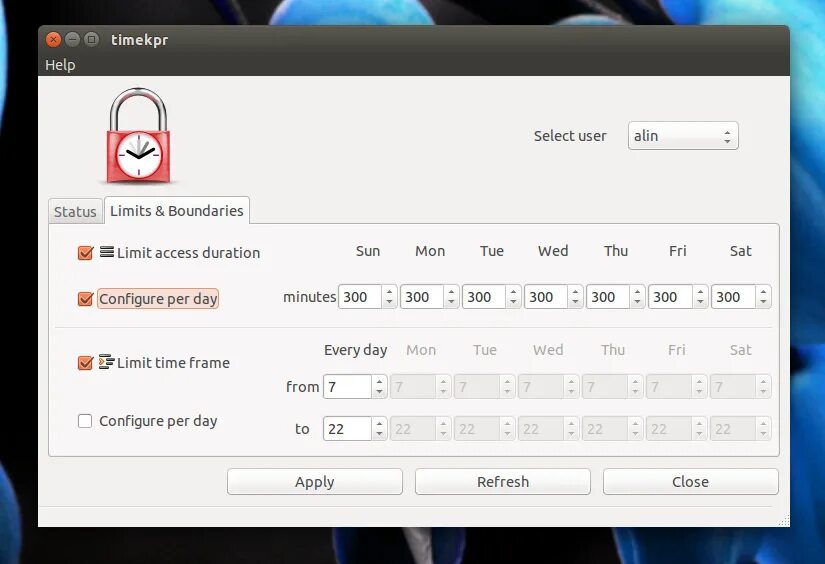The image size is (825, 564).
Task: Click the Close button
Action: click(690, 481)
